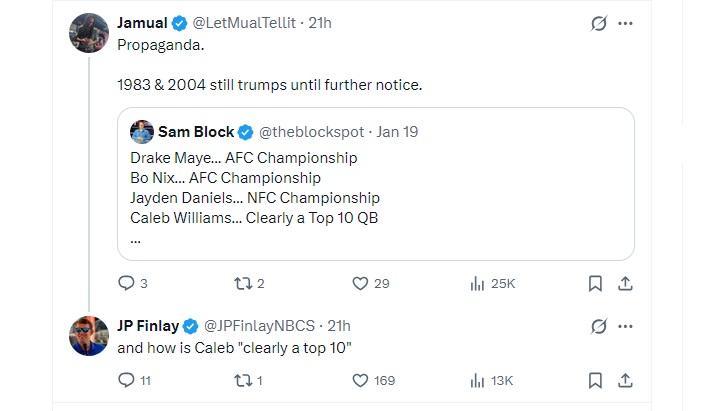713x411 pixels.
Task: View analytics for Jamual's 25K views post
Action: point(478,283)
